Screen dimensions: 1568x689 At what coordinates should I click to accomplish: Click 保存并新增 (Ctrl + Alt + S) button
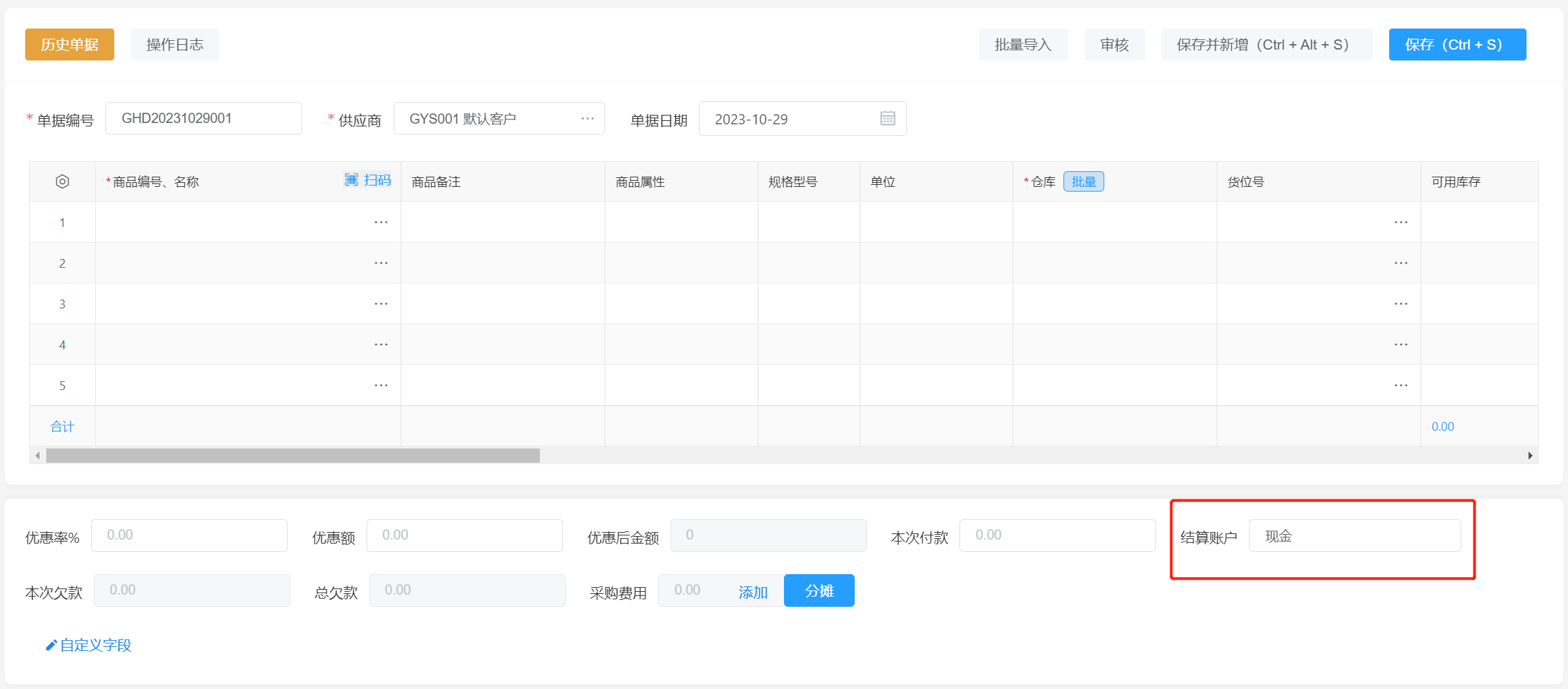click(x=1267, y=44)
